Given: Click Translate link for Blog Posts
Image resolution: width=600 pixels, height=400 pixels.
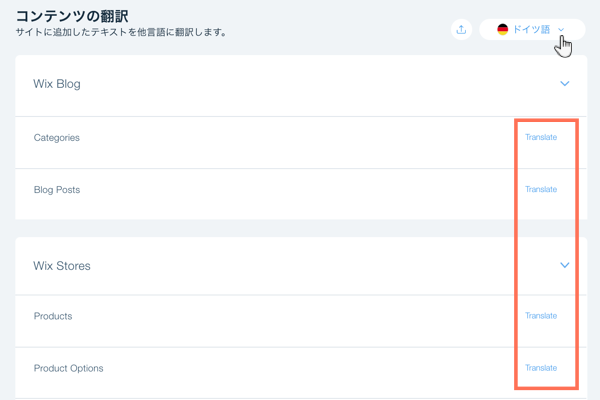Looking at the screenshot, I should point(541,189).
